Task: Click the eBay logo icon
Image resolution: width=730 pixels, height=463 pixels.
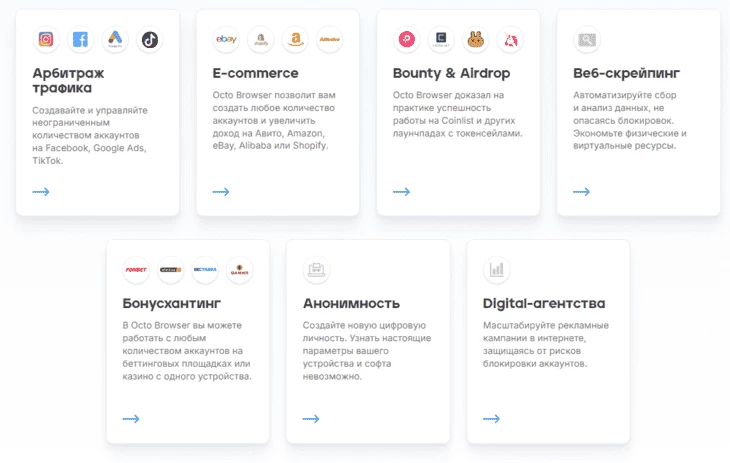Action: pos(226,40)
